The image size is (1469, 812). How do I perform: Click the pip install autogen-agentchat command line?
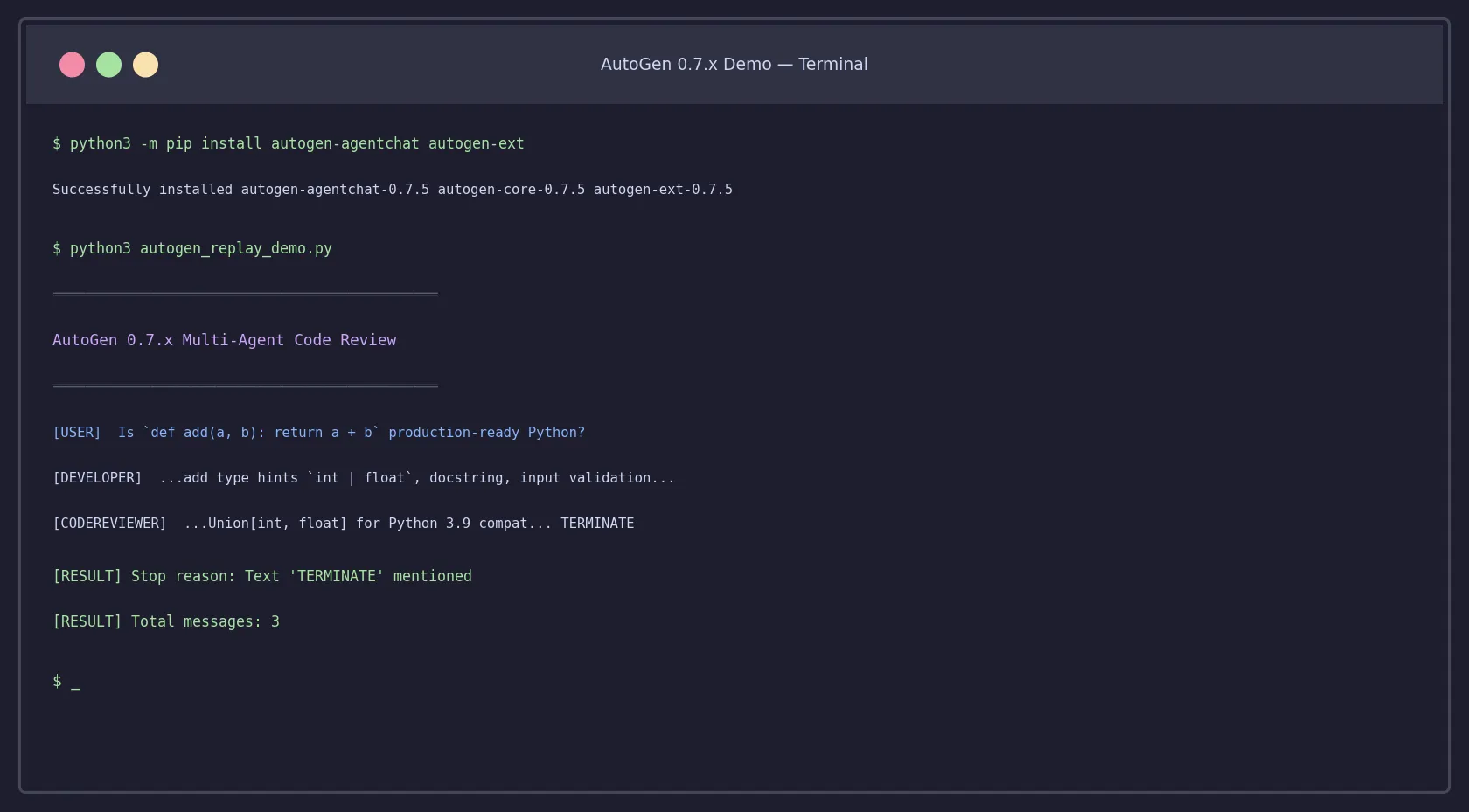point(289,143)
